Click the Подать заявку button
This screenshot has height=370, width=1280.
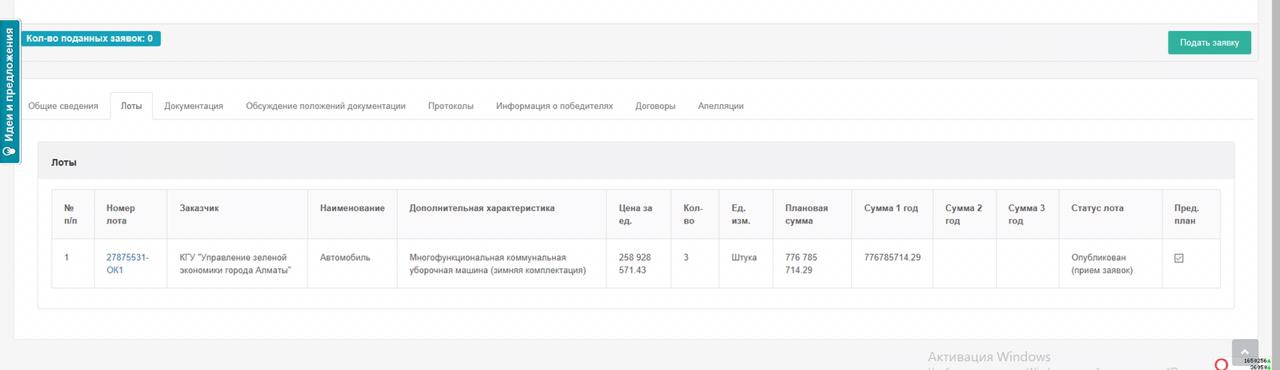[x=1209, y=42]
